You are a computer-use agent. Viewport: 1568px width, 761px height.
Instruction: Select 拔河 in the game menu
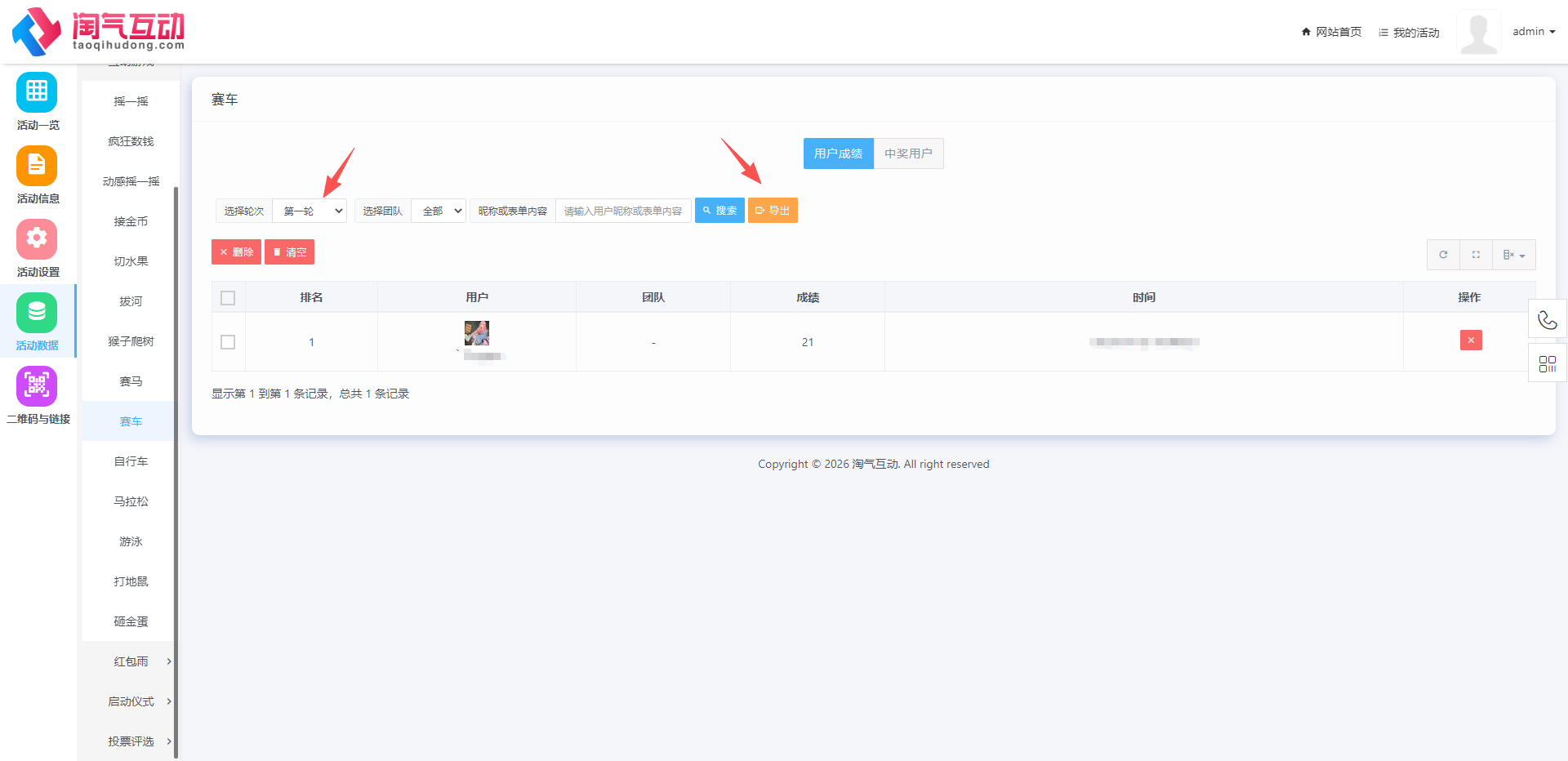coord(131,301)
